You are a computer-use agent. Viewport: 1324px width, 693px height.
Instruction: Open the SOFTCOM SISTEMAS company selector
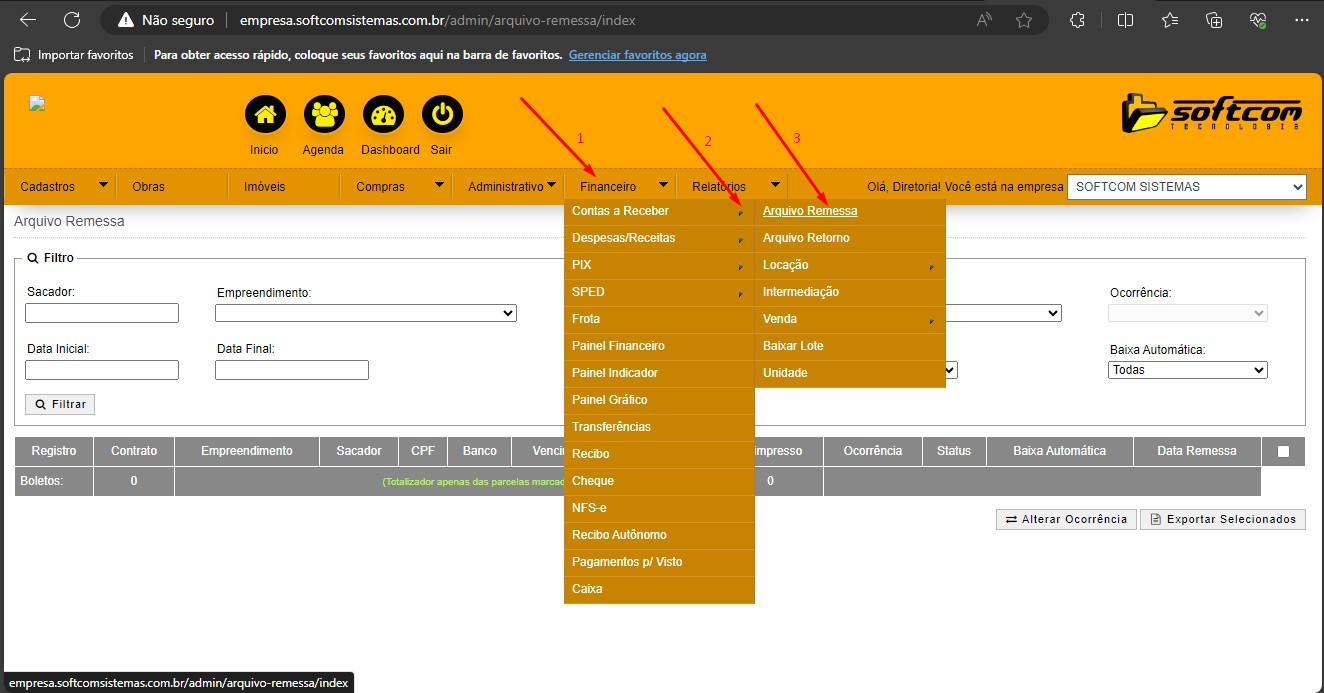click(x=1186, y=187)
